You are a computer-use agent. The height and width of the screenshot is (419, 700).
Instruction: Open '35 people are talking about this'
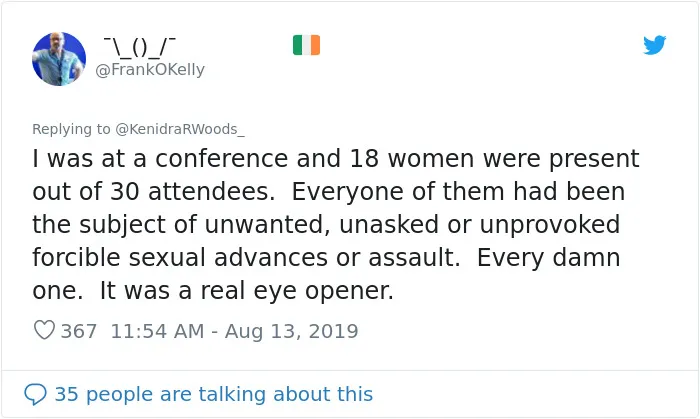213,394
